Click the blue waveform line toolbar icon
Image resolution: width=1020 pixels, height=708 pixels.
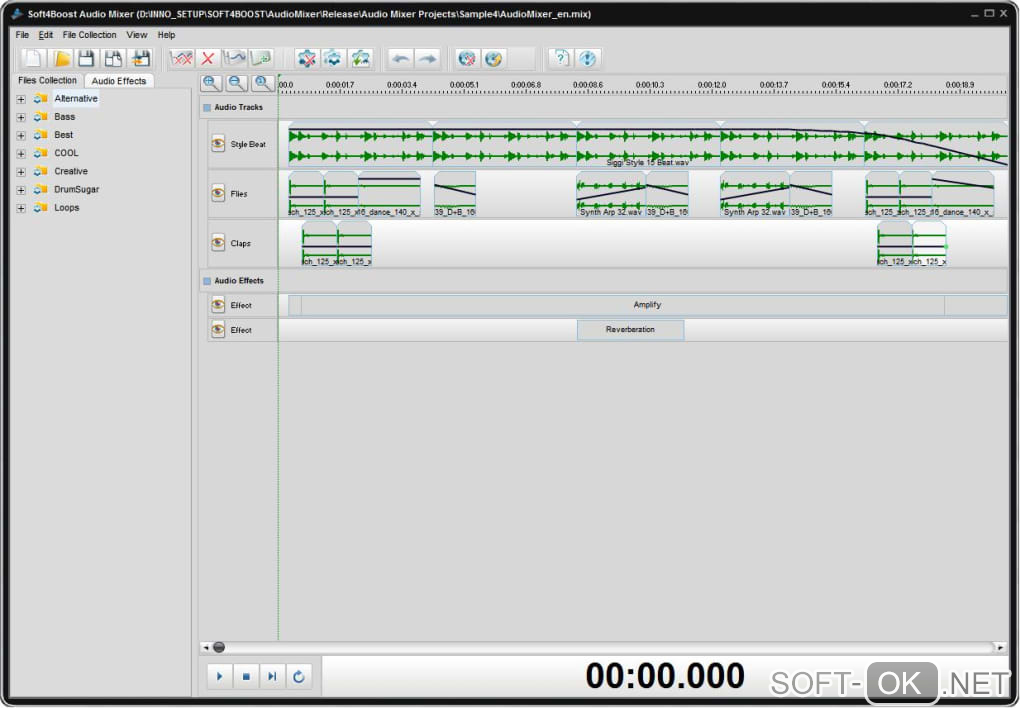click(x=234, y=59)
